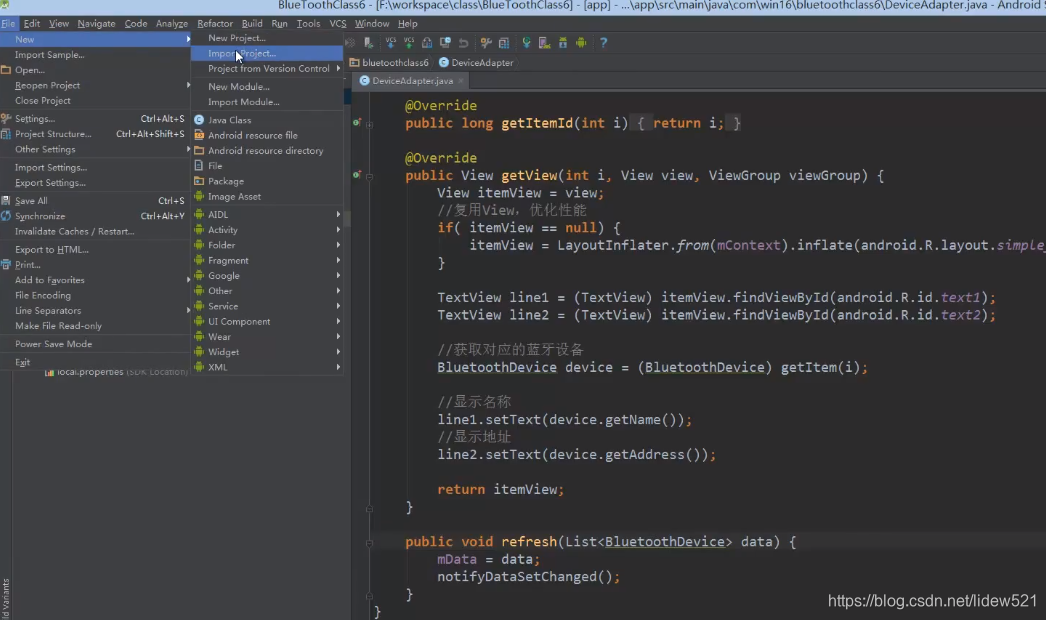Open the AVD Manager icon

click(544, 43)
